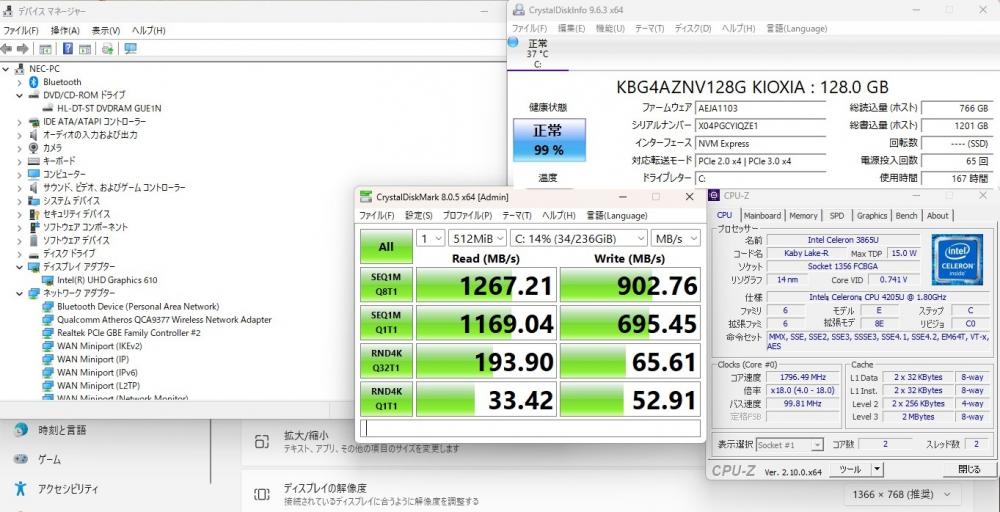
Task: Switch to the Memory tab in CPU-Z
Action: coord(803,216)
